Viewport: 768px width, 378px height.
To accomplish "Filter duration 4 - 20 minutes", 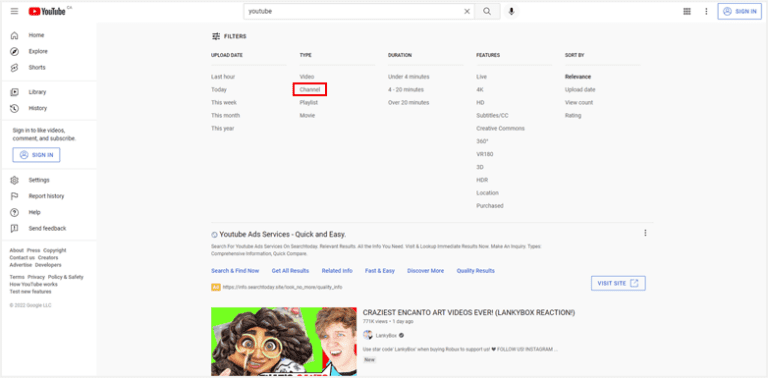I will click(x=406, y=90).
